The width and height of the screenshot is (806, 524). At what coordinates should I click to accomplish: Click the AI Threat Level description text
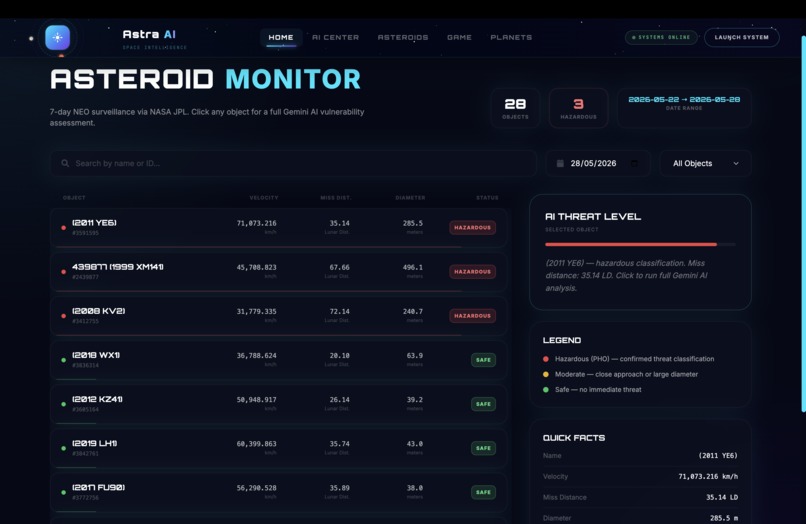[x=626, y=276]
